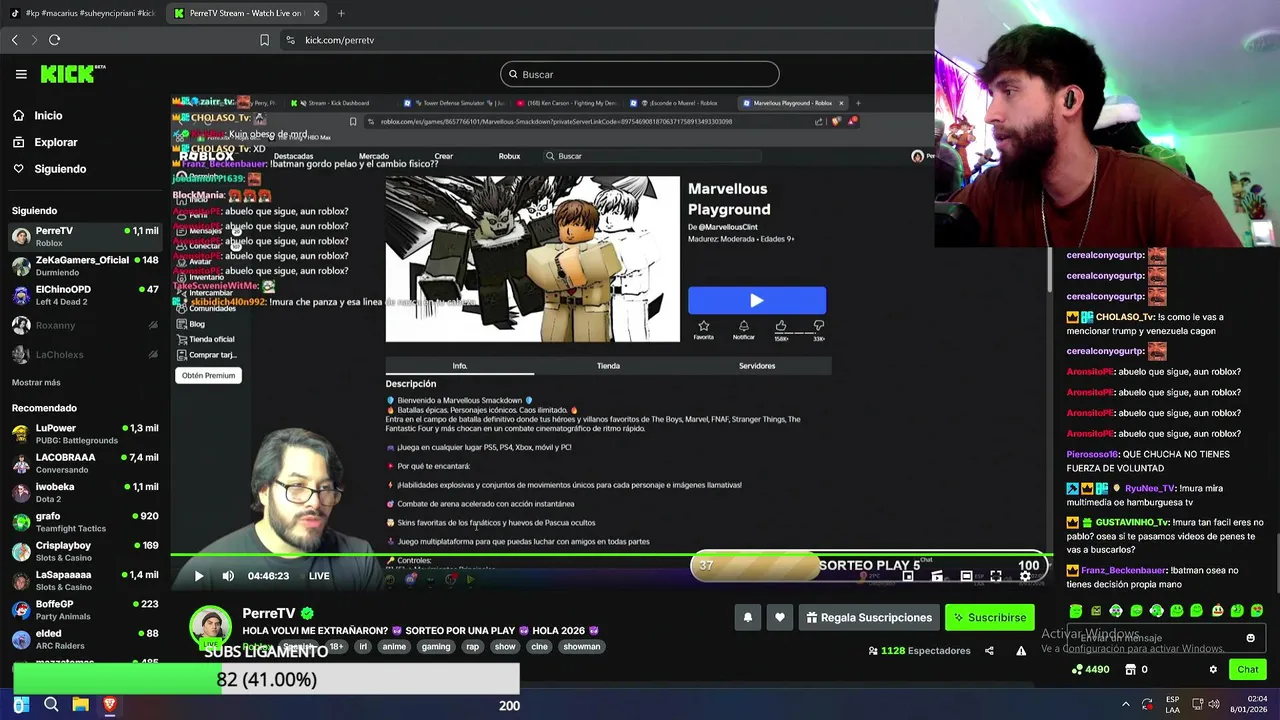The height and width of the screenshot is (720, 1280).
Task: Jump to LIVE on the player
Action: tap(319, 576)
